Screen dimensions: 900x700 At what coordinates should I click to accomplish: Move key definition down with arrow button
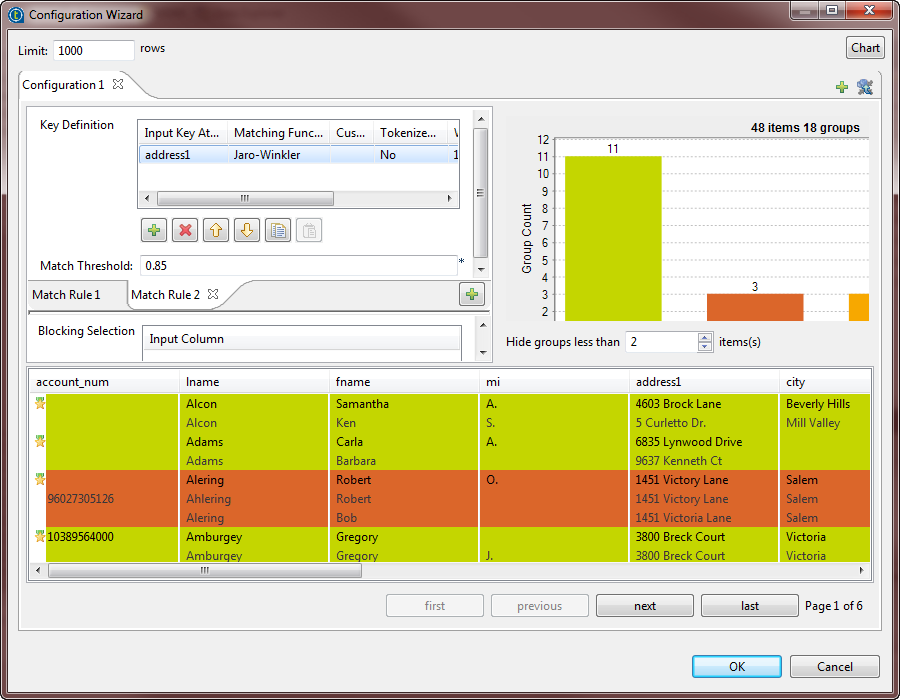[247, 231]
